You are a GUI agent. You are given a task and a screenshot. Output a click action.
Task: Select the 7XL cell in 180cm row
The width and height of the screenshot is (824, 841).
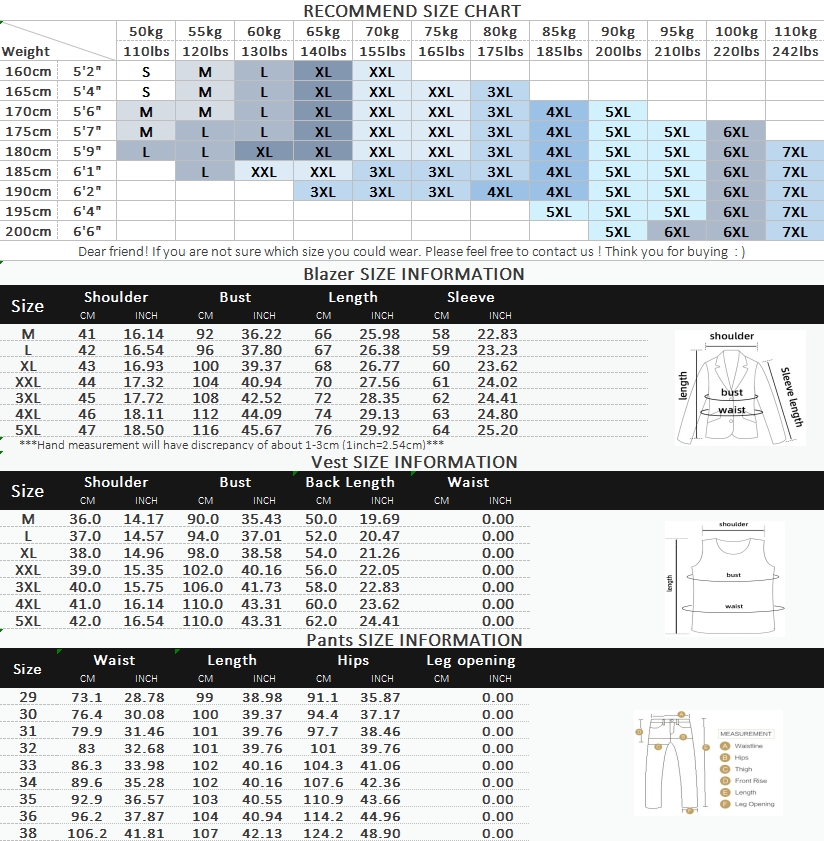(x=794, y=152)
